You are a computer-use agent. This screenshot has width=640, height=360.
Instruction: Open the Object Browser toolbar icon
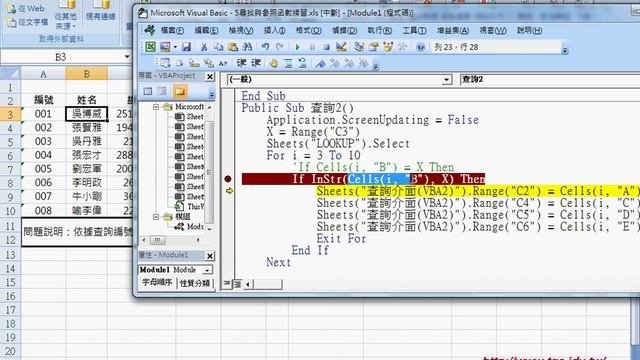(388, 47)
